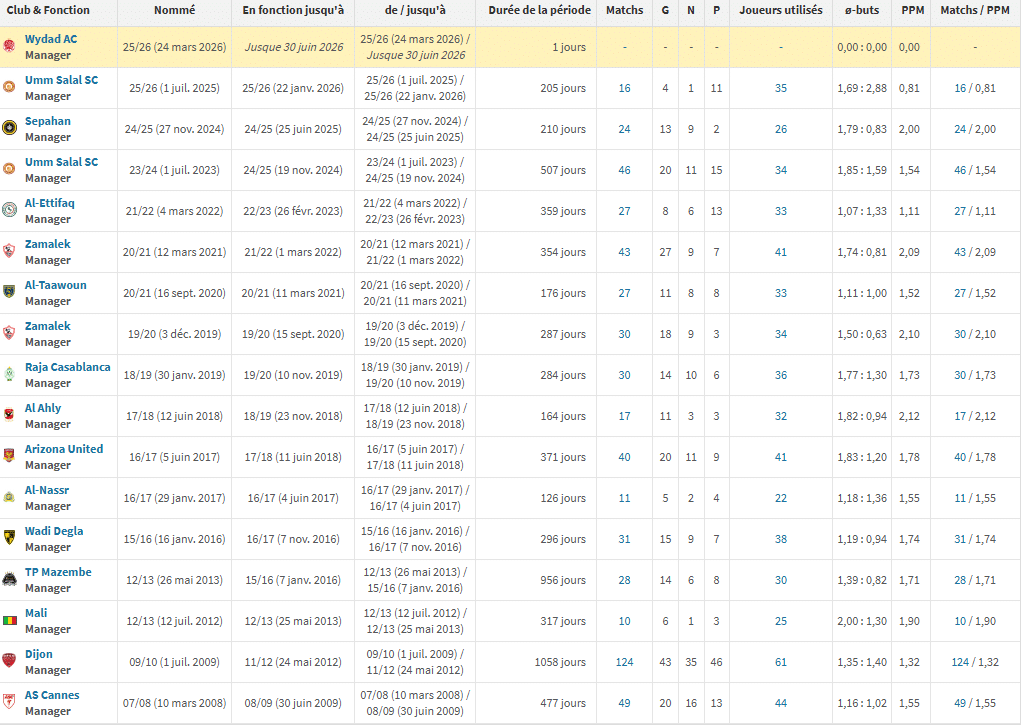Screen dimensions: 1021x725
Task: Open the 124 matches link for Dijon
Action: point(624,662)
